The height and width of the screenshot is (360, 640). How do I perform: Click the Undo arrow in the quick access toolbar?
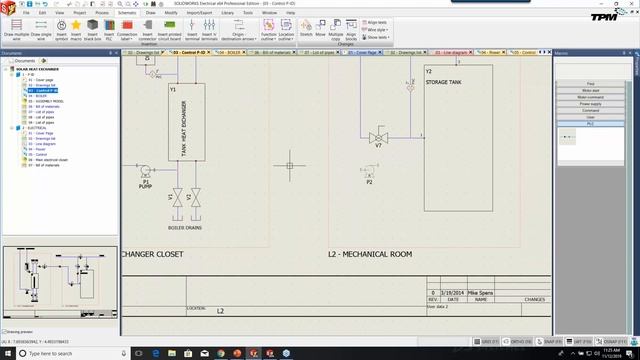(45, 4)
